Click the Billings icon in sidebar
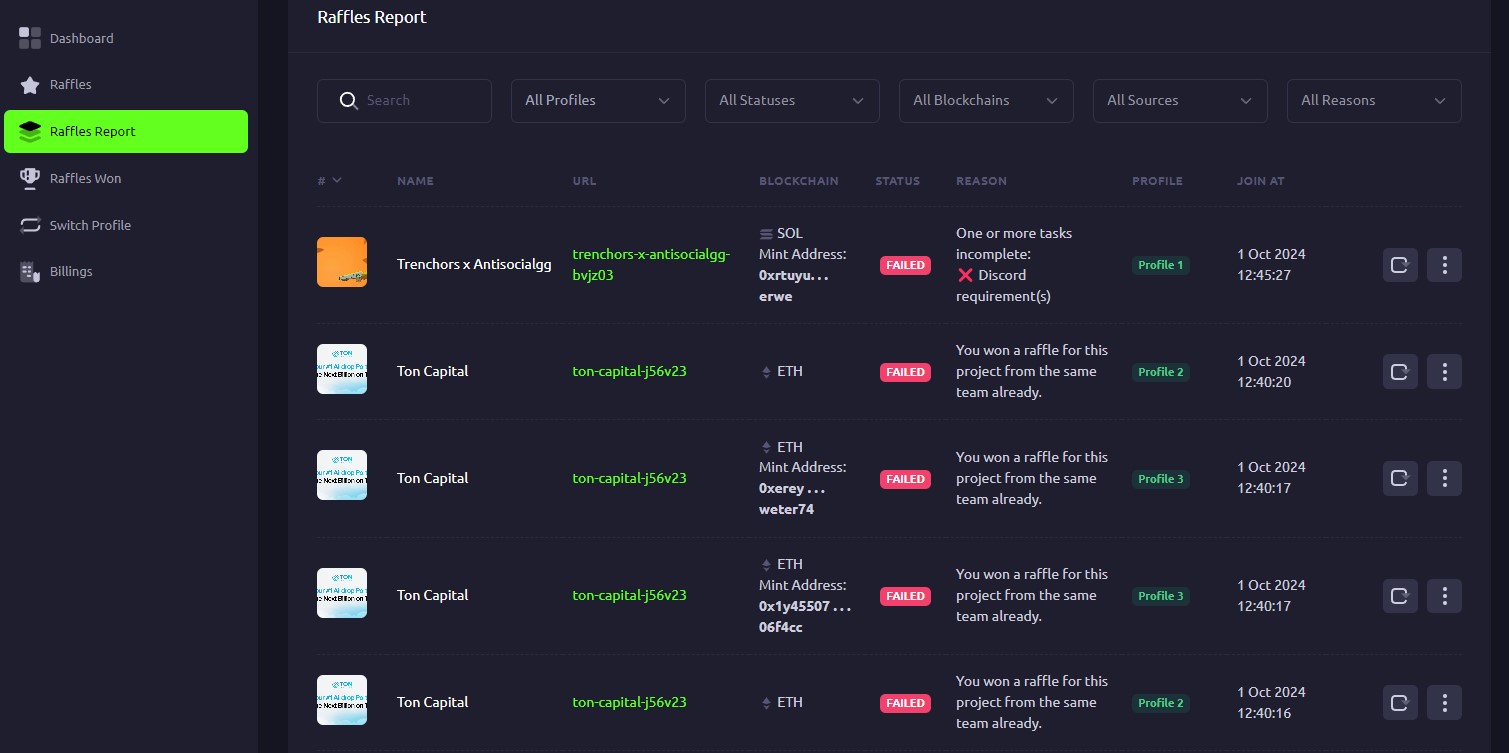1509x753 pixels. (x=30, y=272)
